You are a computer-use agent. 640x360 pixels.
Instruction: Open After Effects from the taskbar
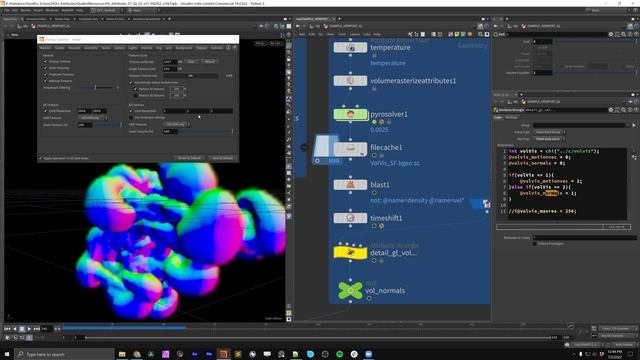(x=195, y=354)
